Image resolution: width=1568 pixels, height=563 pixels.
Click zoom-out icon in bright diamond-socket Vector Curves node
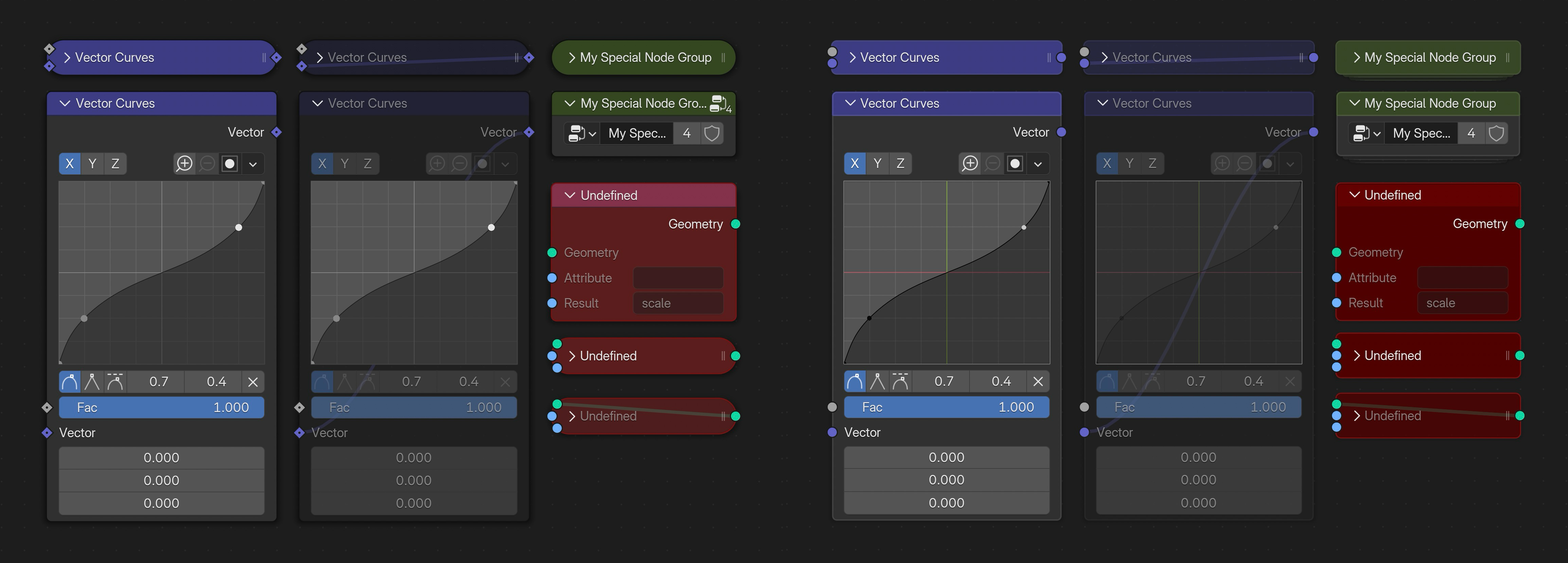pyautogui.click(x=207, y=164)
